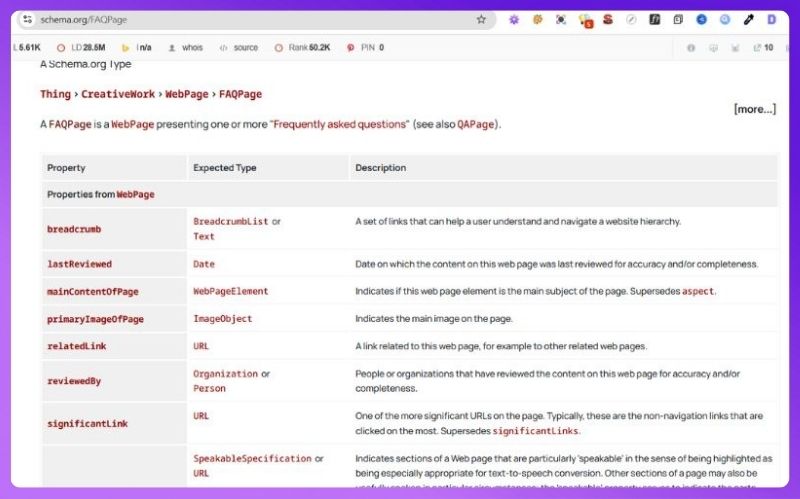Screen dimensions: 800x499
Task: Open the ImageObject type link
Action: tap(222, 319)
